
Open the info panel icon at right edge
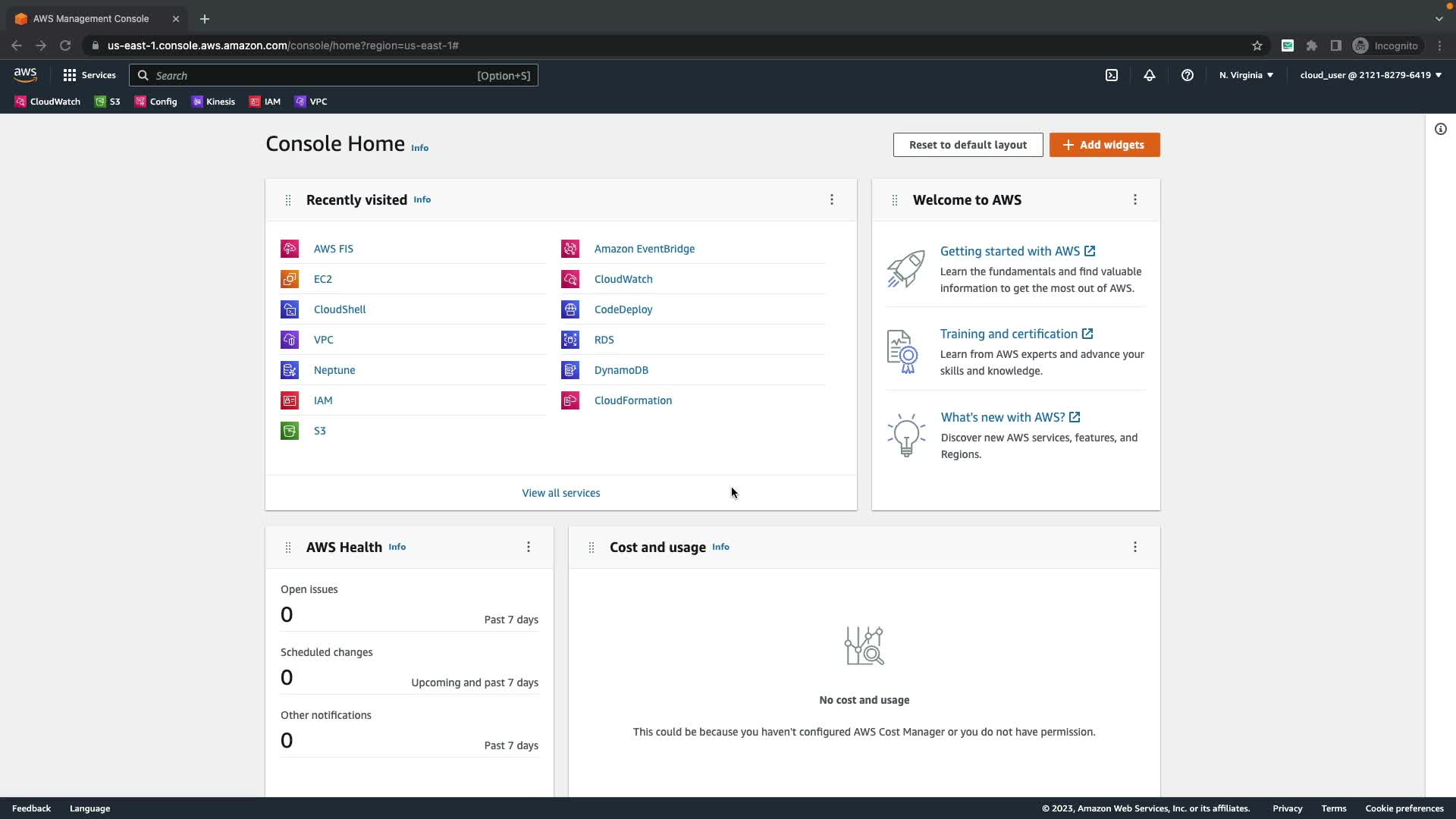tap(1440, 129)
